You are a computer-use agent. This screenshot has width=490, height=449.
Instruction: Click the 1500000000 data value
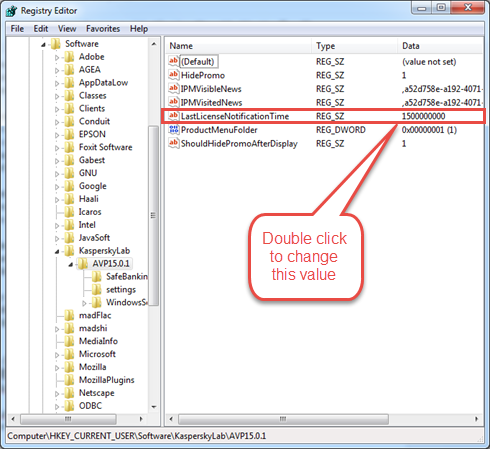(x=423, y=116)
